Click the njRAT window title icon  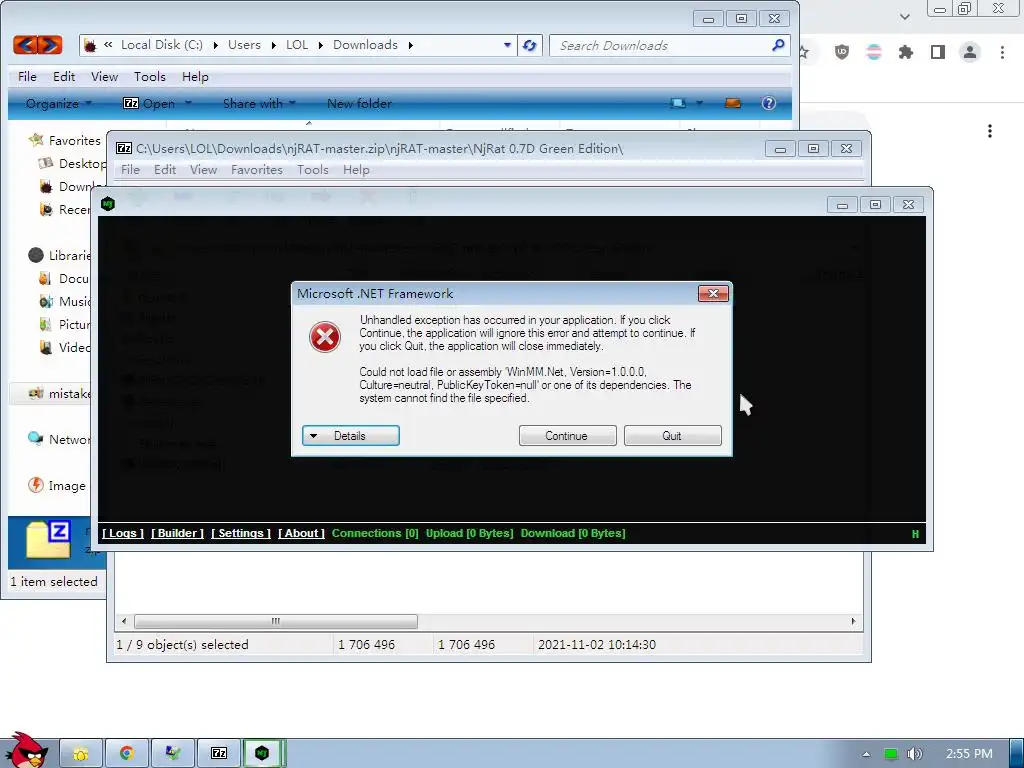108,204
